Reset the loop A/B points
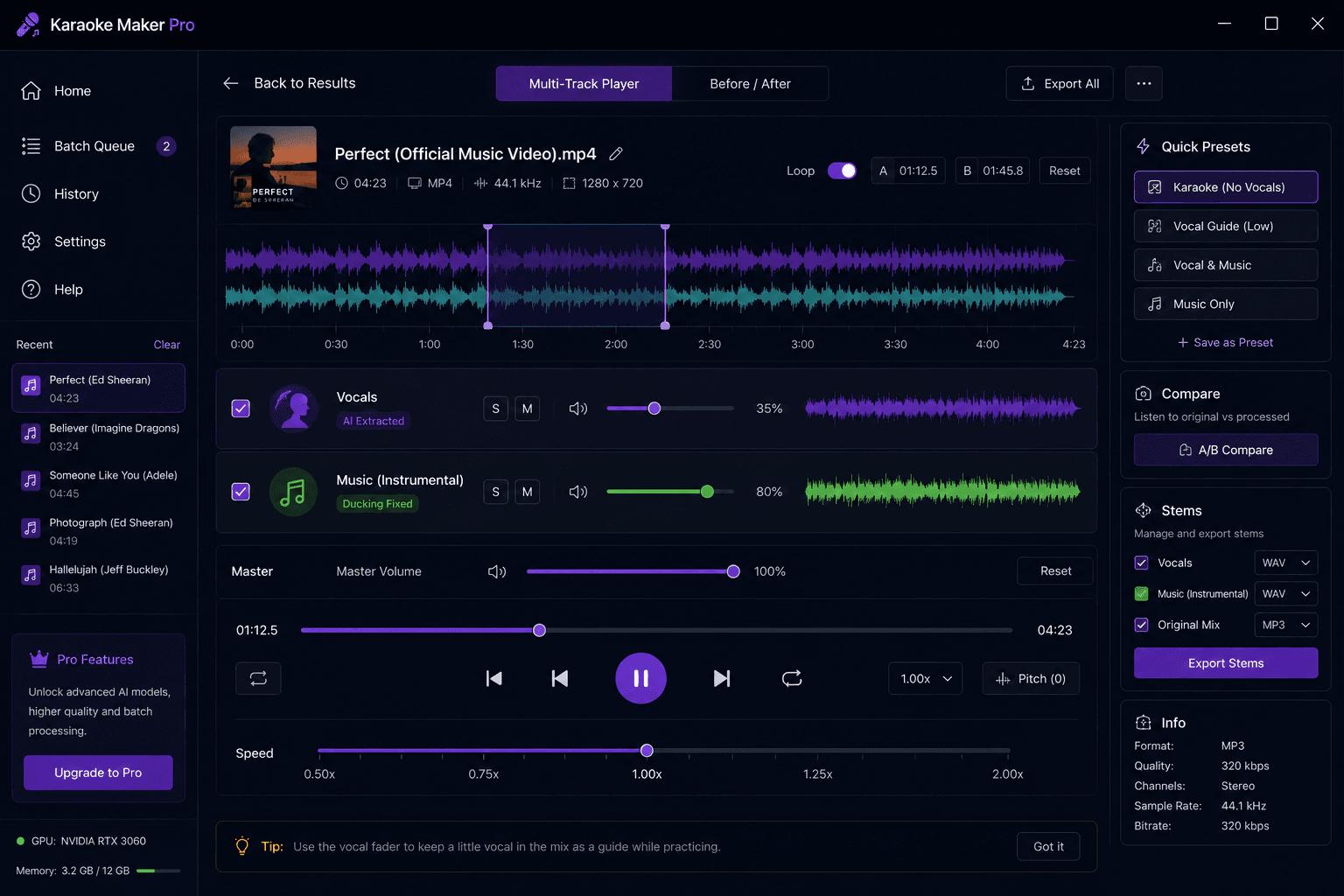 tap(1065, 171)
